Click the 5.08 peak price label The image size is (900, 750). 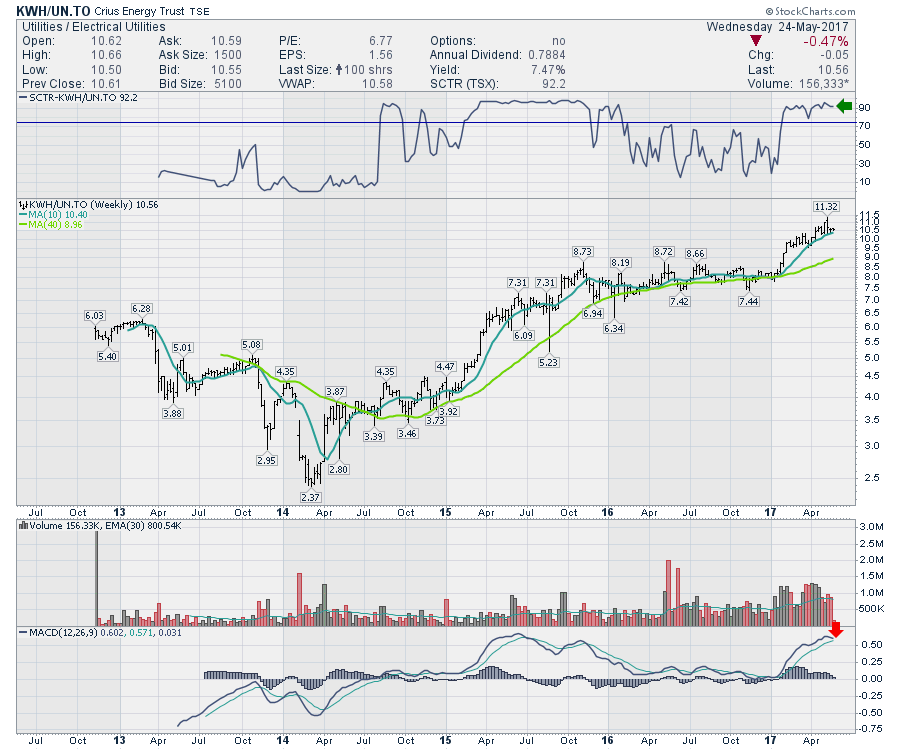point(251,344)
